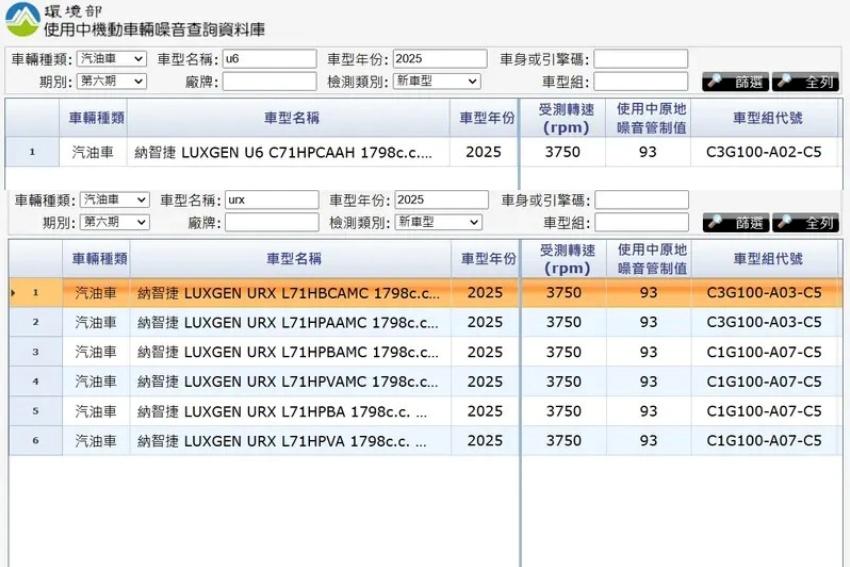
Task: Click 3750 rpm cell in the L71HPBA row
Action: pos(564,411)
